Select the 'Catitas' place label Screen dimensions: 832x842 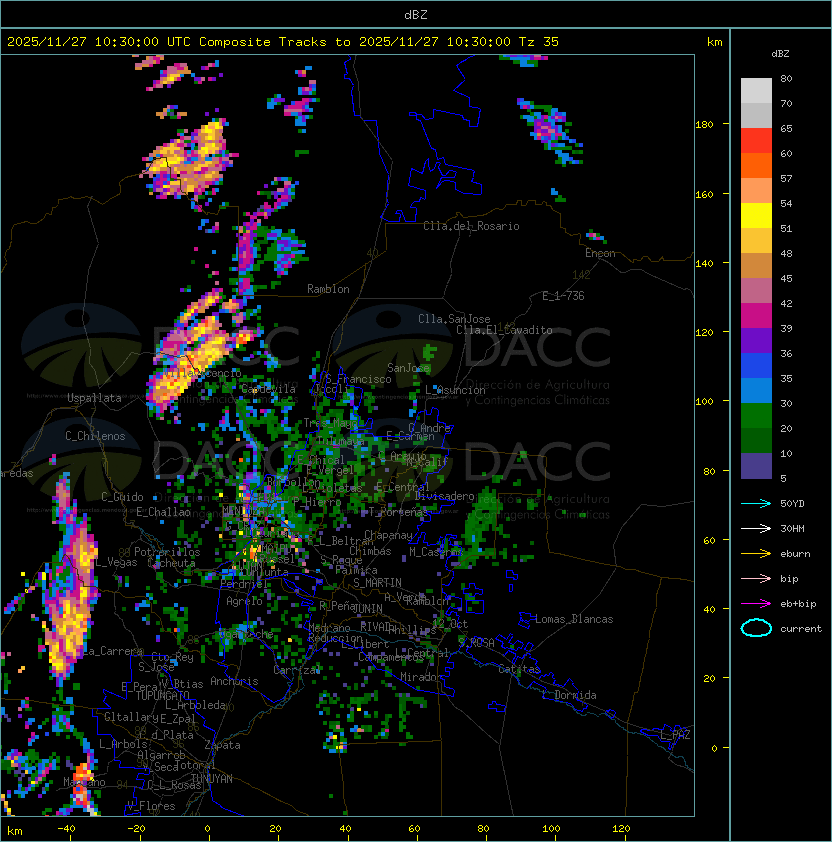(519, 669)
